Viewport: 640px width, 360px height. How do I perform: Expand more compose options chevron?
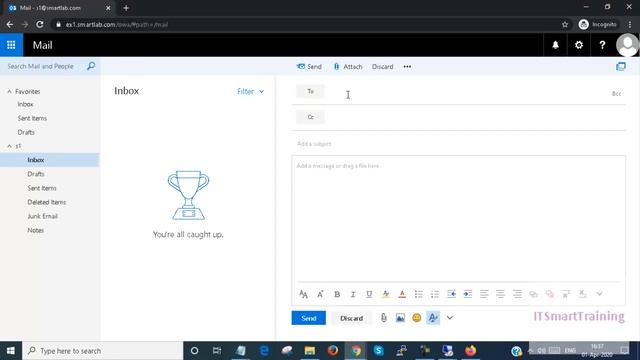pyautogui.click(x=450, y=318)
